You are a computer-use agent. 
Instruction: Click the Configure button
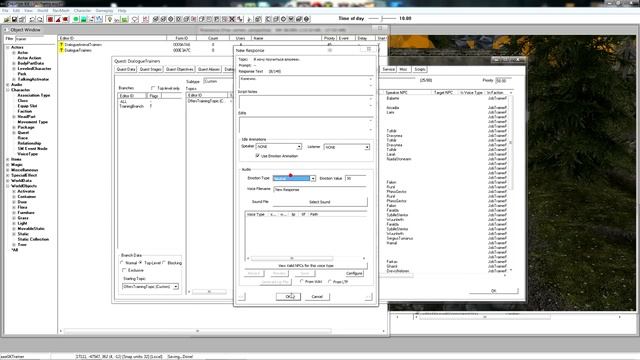[x=354, y=273]
